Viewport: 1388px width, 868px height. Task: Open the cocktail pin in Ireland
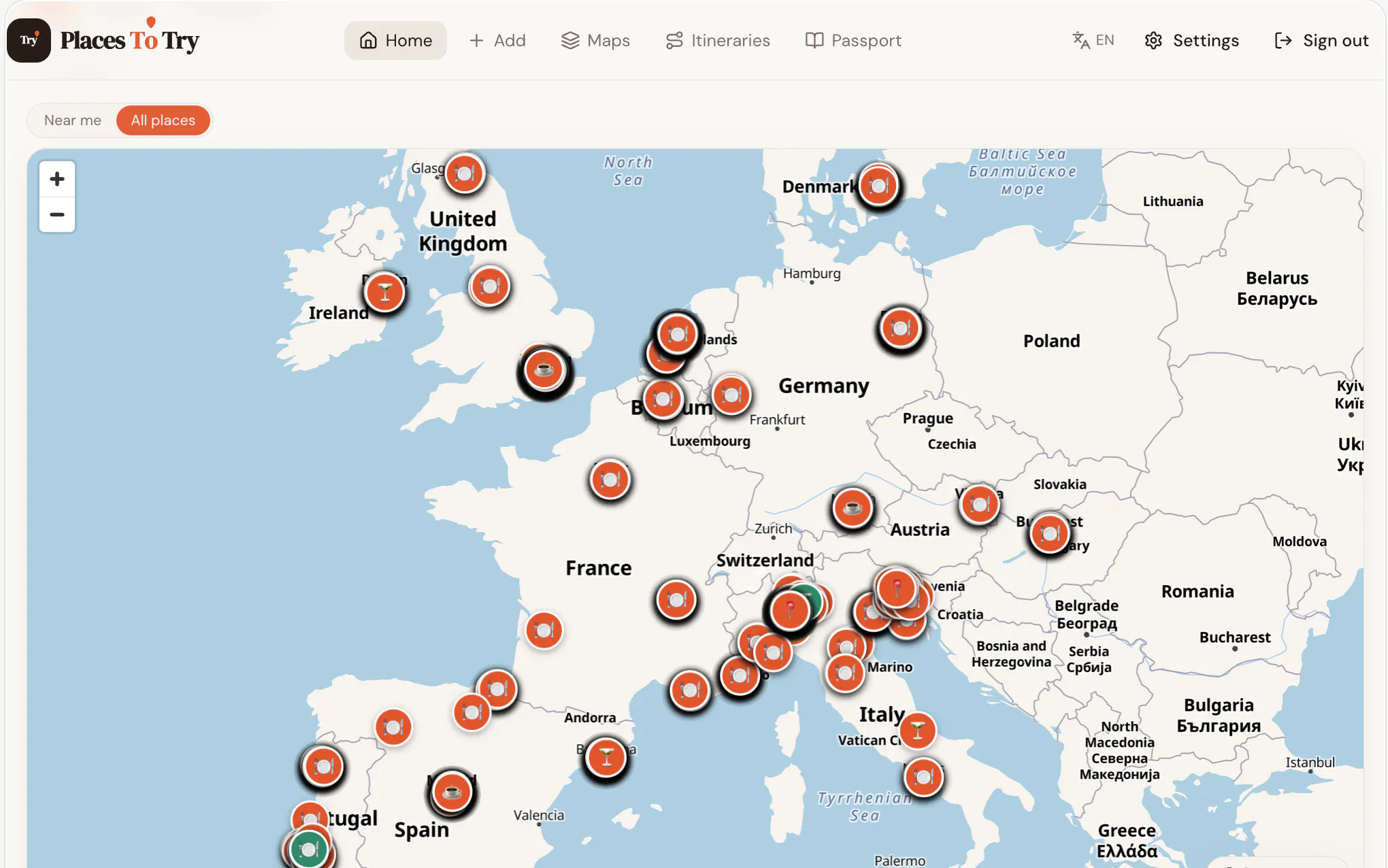pyautogui.click(x=385, y=293)
